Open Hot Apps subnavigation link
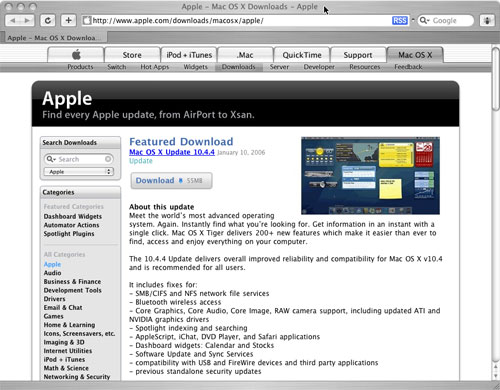The image size is (500, 390). tap(155, 67)
